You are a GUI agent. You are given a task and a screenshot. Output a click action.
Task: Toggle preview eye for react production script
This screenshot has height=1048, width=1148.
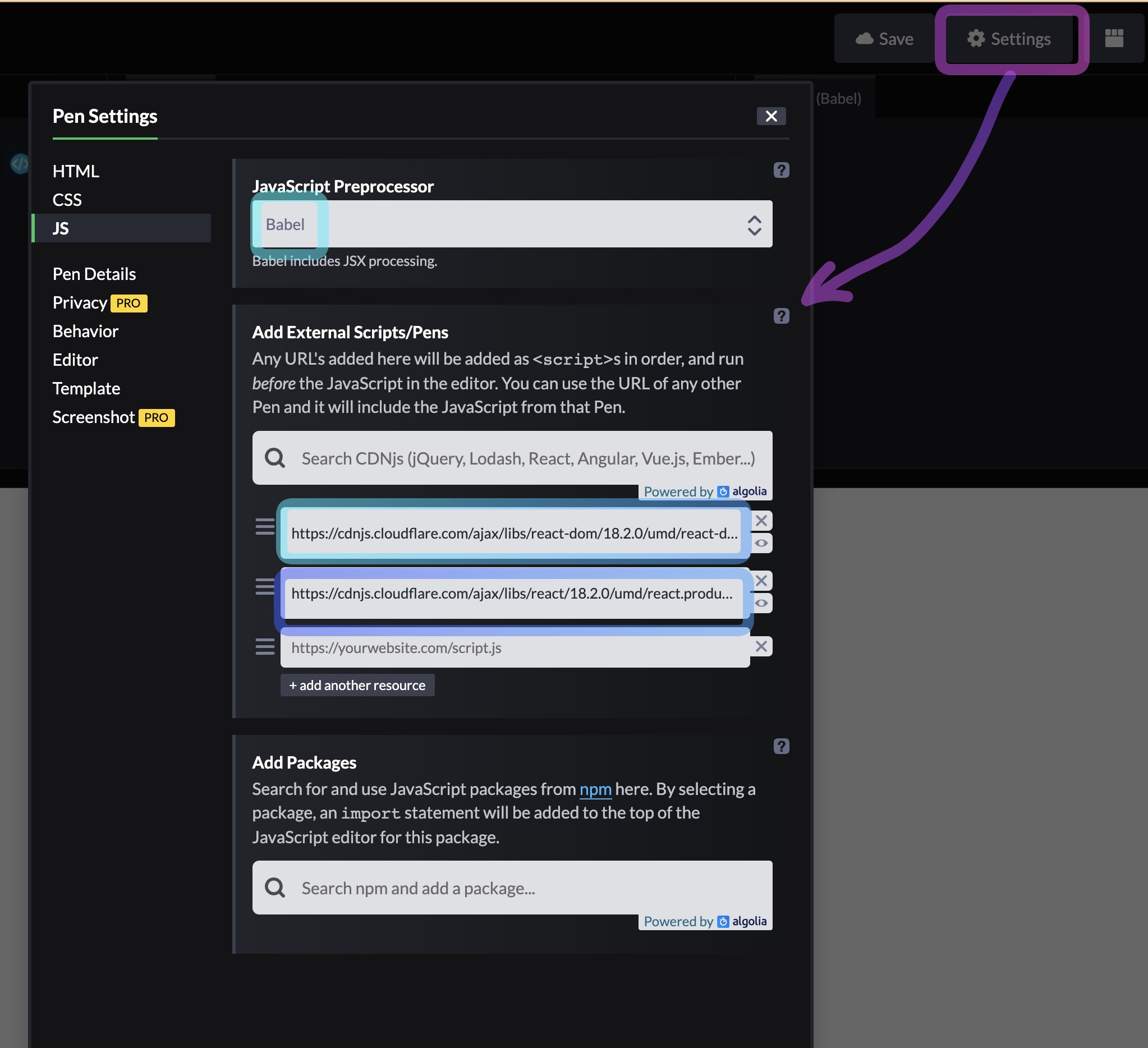tap(761, 603)
